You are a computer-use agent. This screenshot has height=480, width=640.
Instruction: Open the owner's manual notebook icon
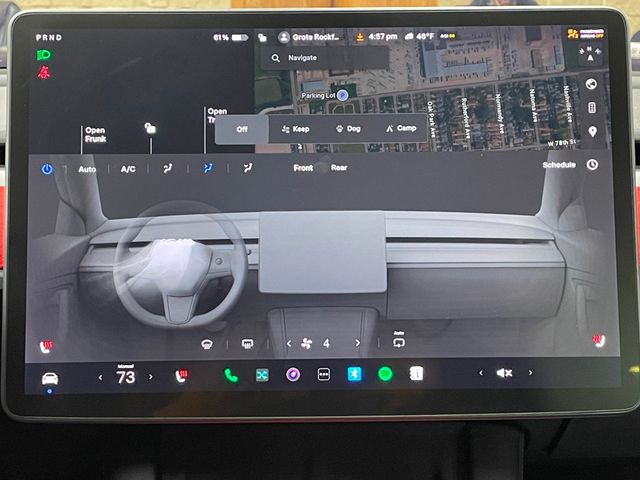pos(416,373)
